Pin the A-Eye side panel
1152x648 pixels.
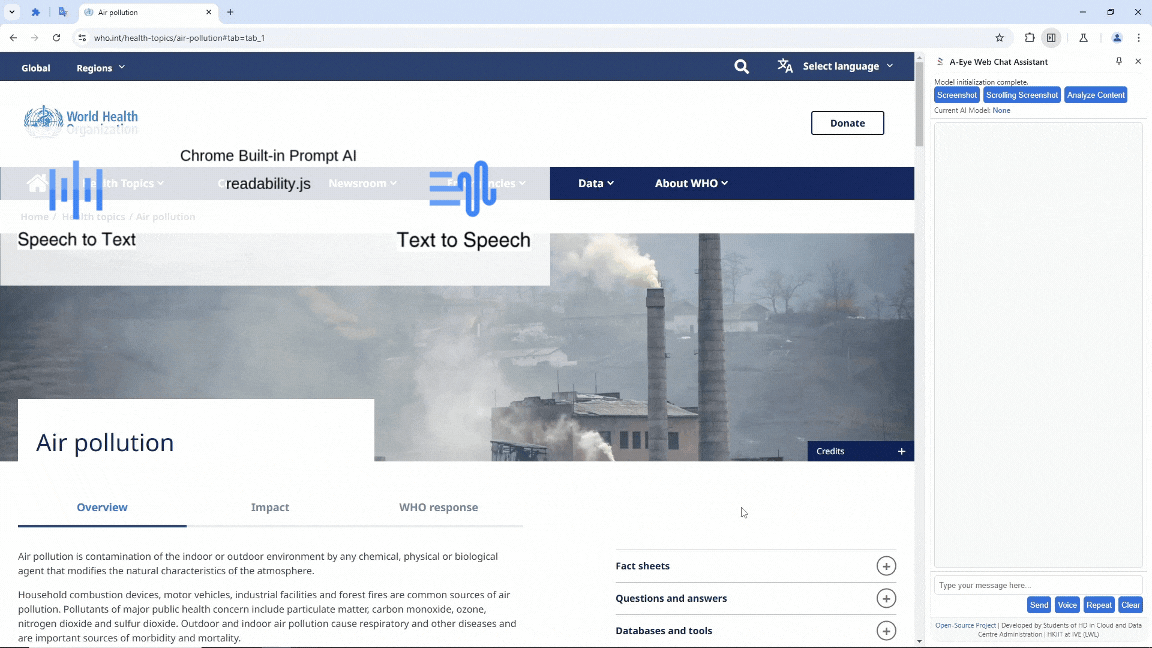click(1119, 62)
